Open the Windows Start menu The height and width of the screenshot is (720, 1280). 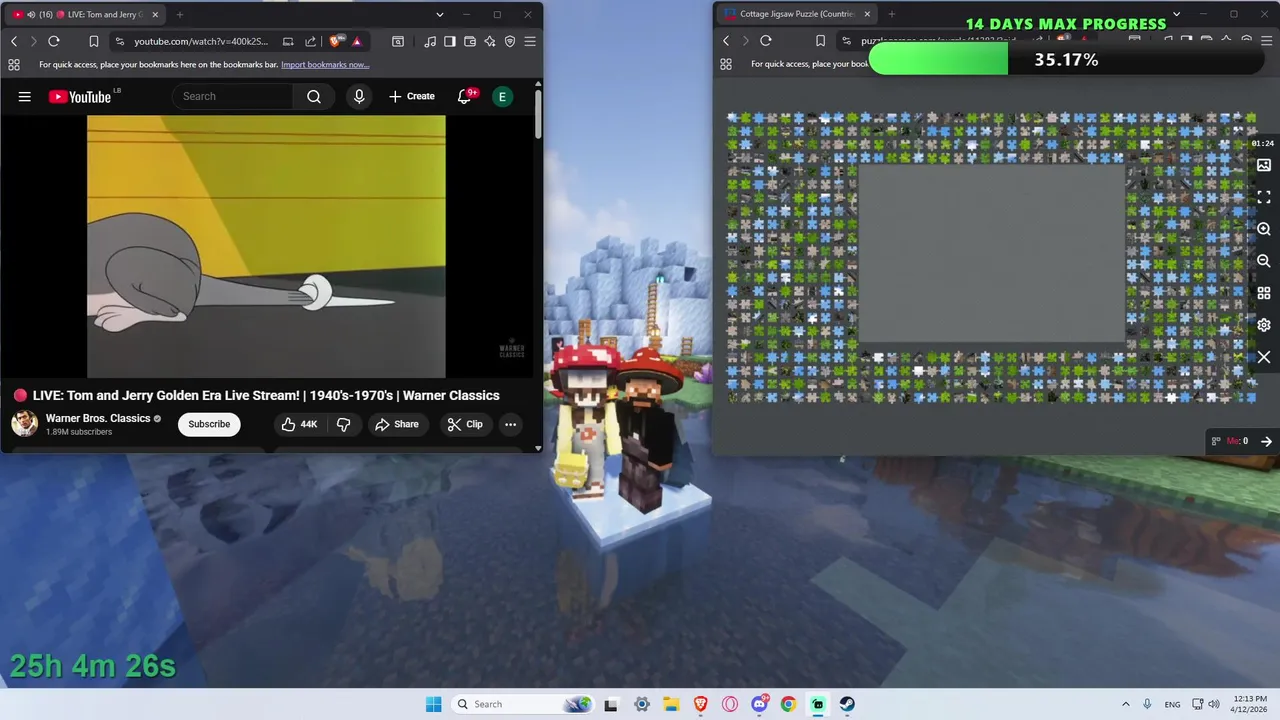point(433,704)
